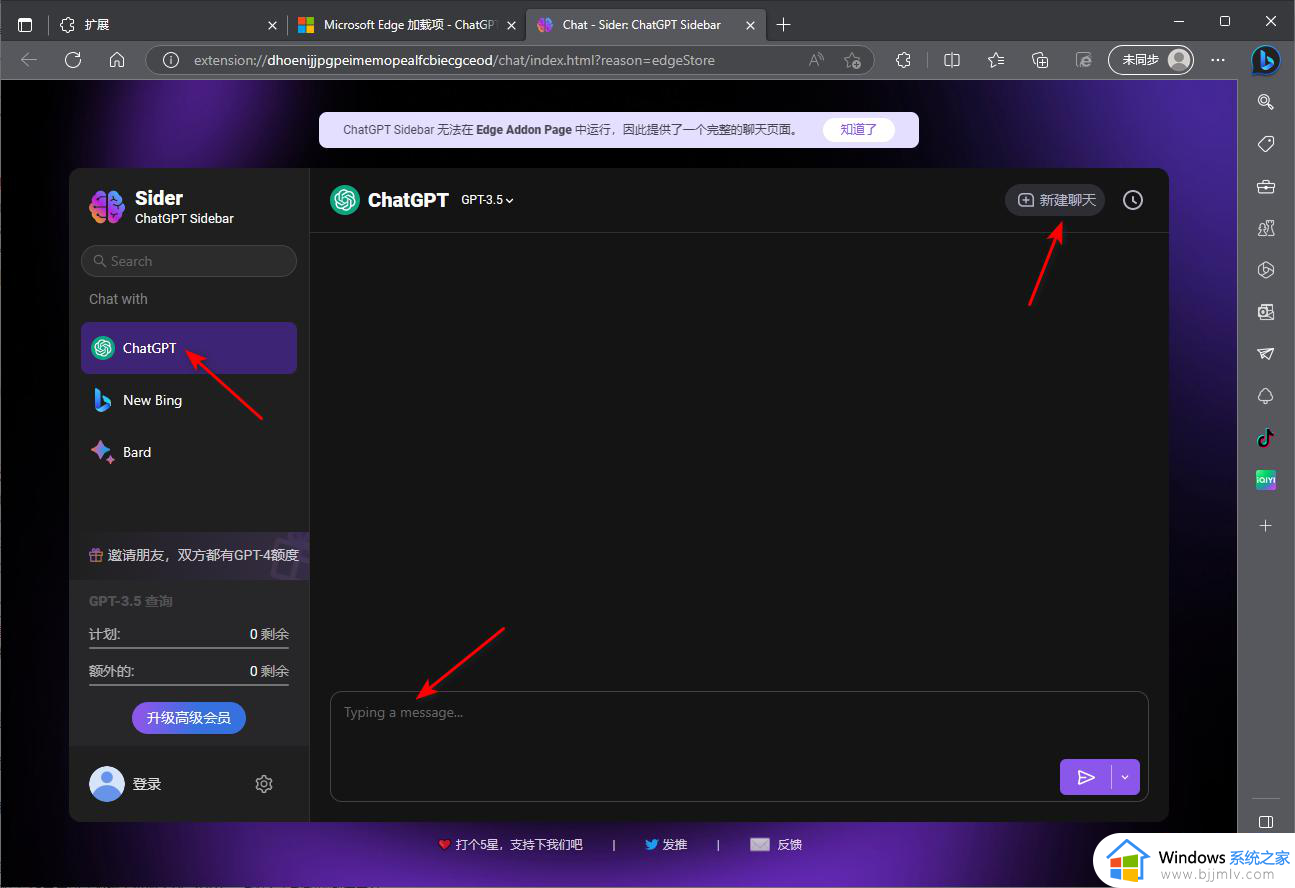
Task: Switch to Microsoft Edge 加载项 tab
Action: pos(406,25)
